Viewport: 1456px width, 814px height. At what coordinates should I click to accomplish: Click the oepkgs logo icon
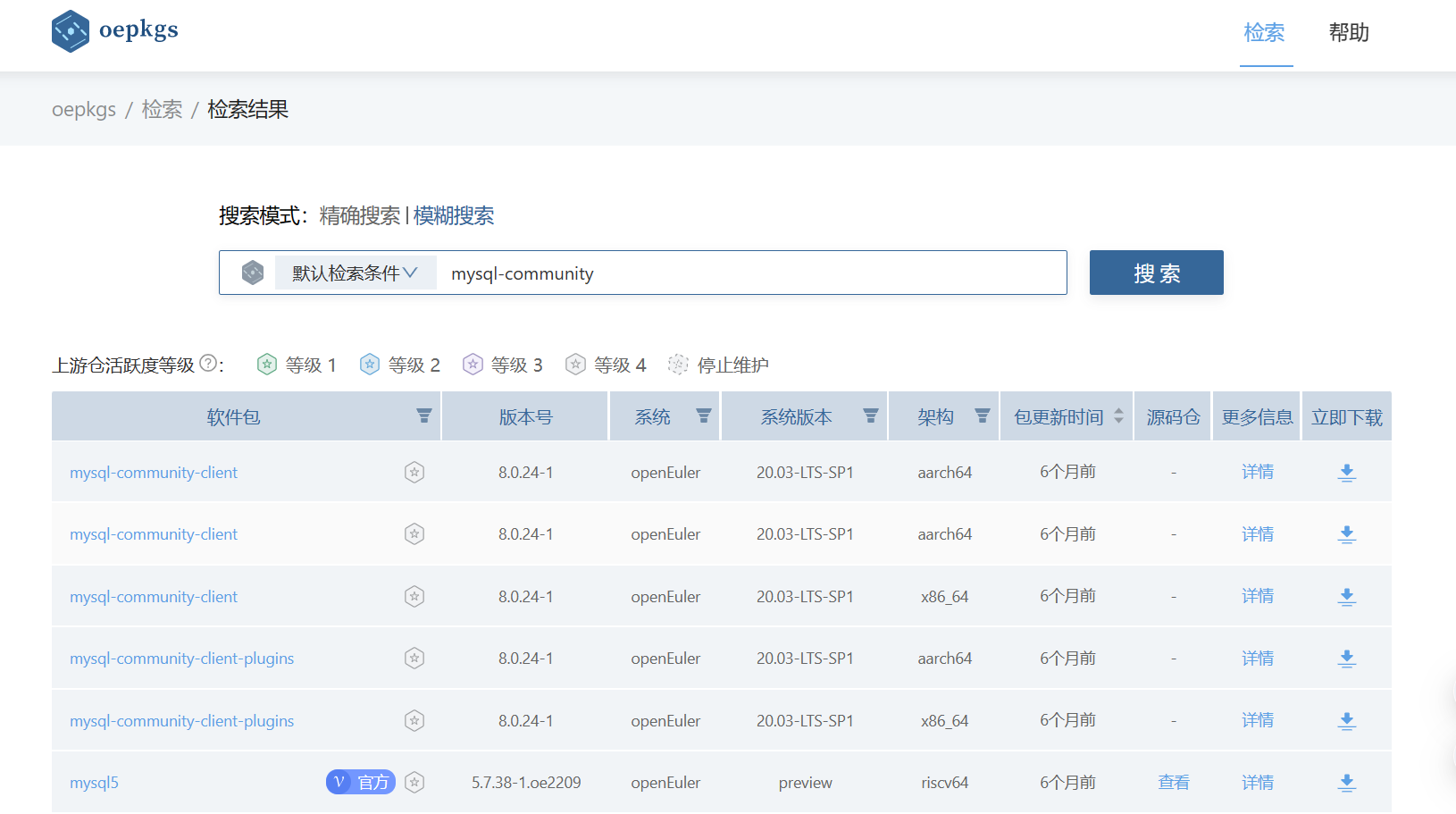(71, 31)
